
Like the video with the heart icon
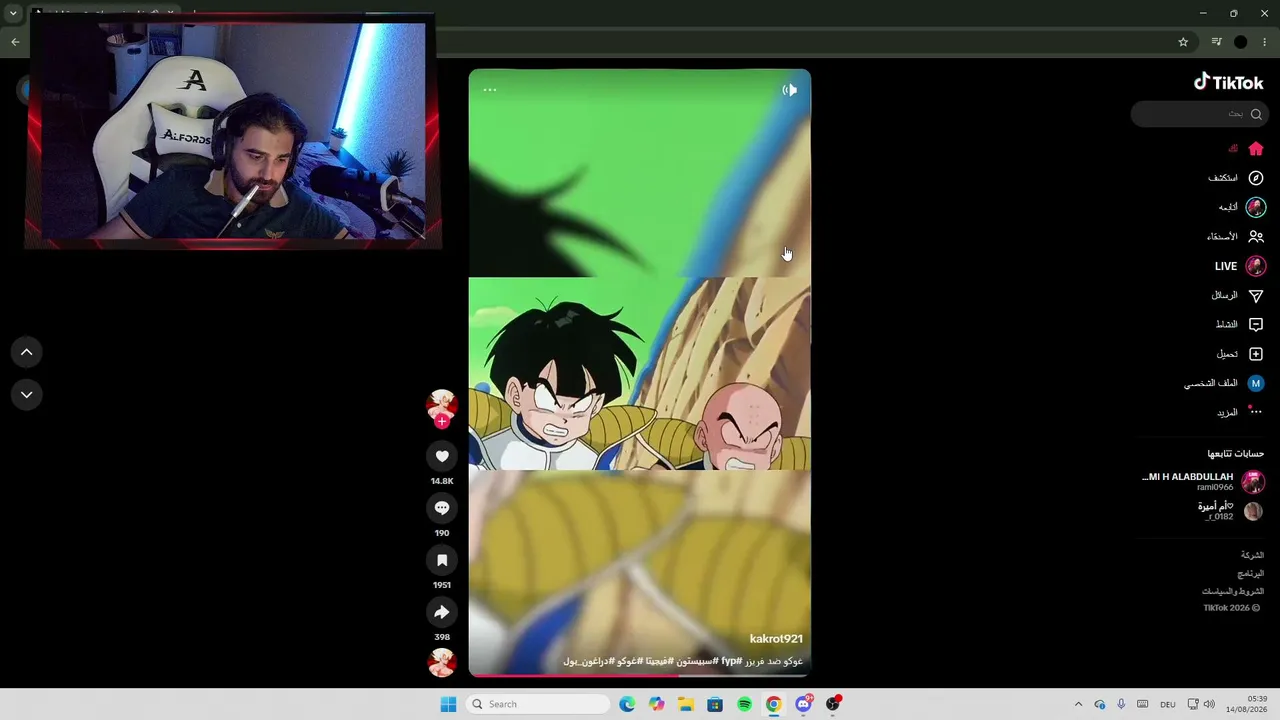[x=442, y=456]
